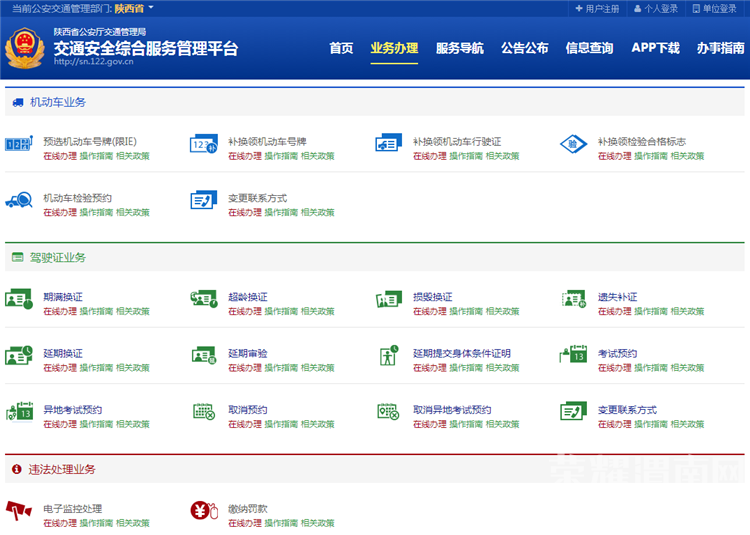Expand the 陕西省 province dropdown
Image resolution: width=750 pixels, height=535 pixels.
point(135,8)
